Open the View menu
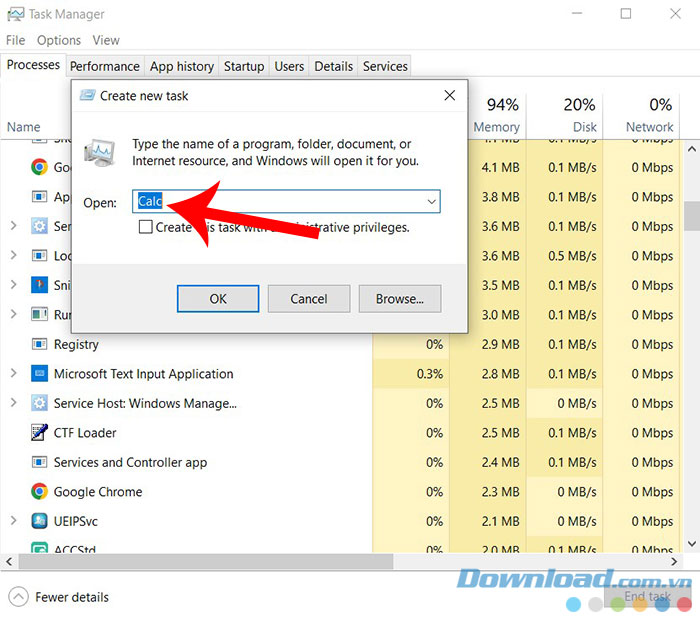Screen dimensions: 700x621 click(x=106, y=40)
